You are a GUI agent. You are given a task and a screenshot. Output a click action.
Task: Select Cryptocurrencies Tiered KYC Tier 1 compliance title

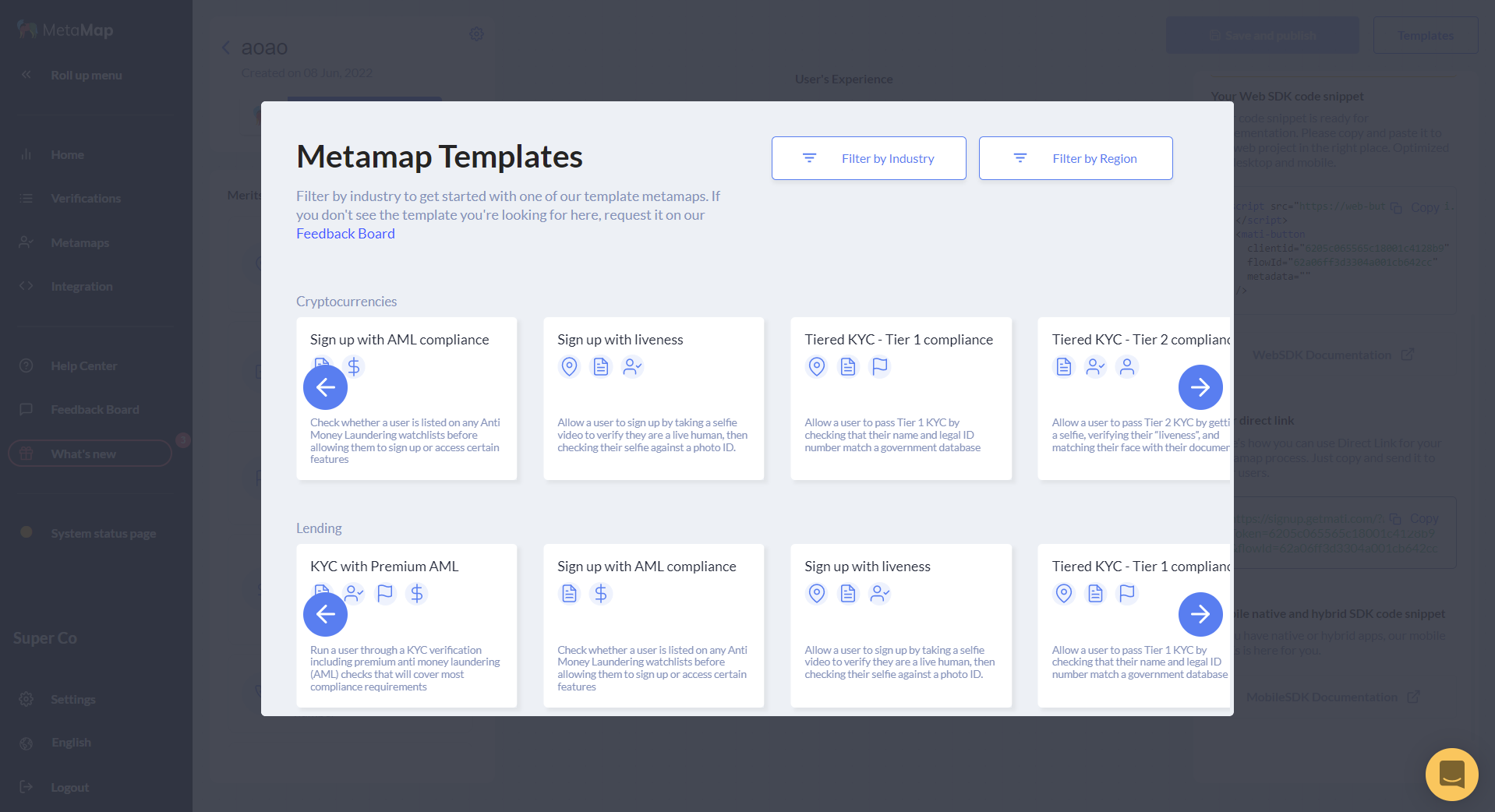click(899, 340)
